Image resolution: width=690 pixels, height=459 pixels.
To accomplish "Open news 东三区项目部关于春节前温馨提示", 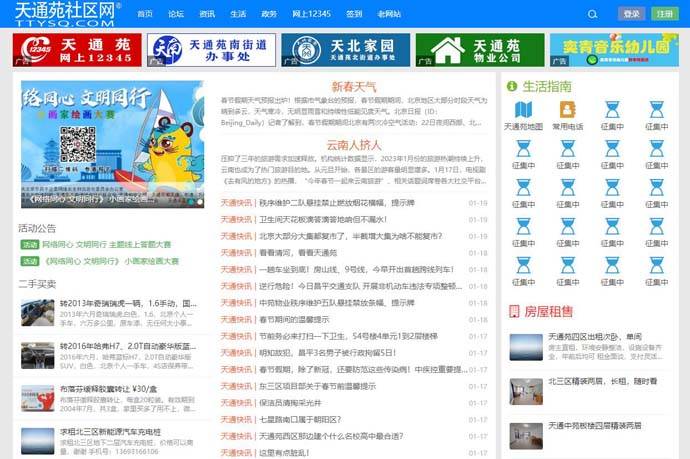I will [x=317, y=386].
